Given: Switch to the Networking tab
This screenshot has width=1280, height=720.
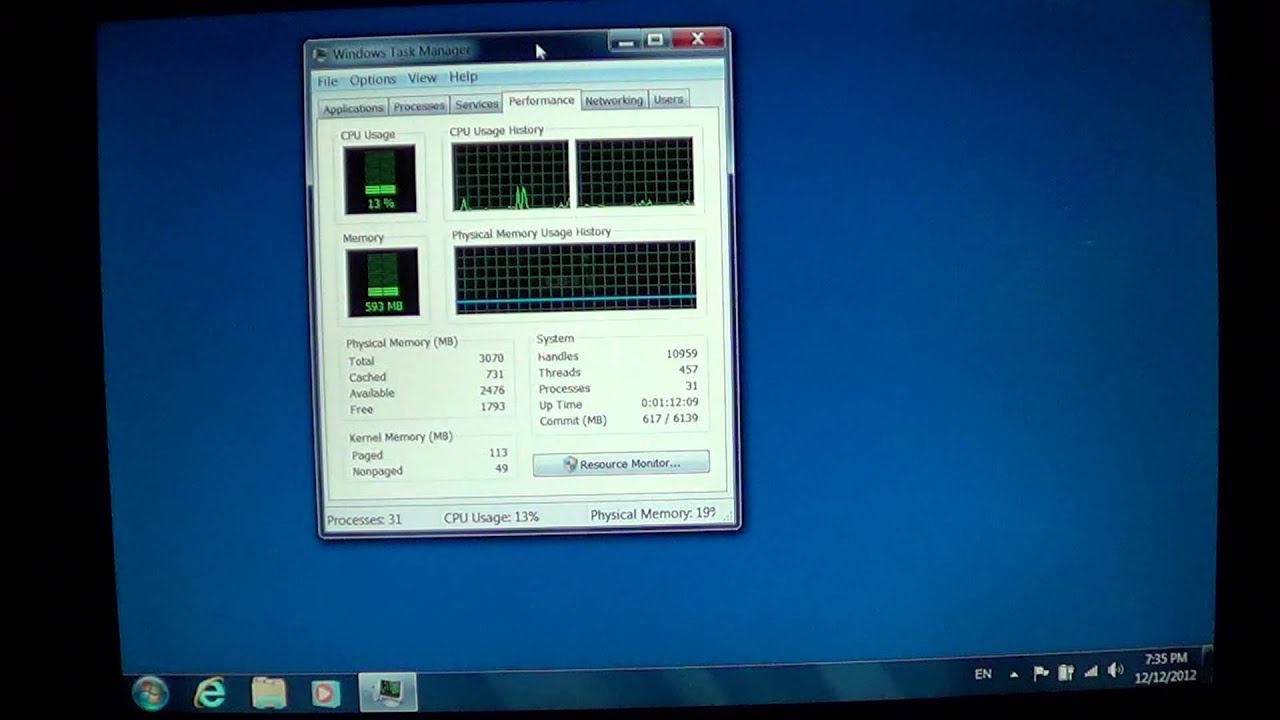Looking at the screenshot, I should 614,100.
